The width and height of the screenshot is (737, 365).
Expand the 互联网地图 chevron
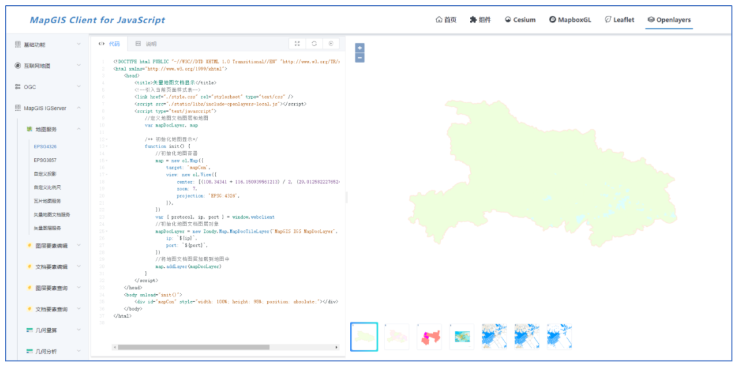[x=79, y=66]
